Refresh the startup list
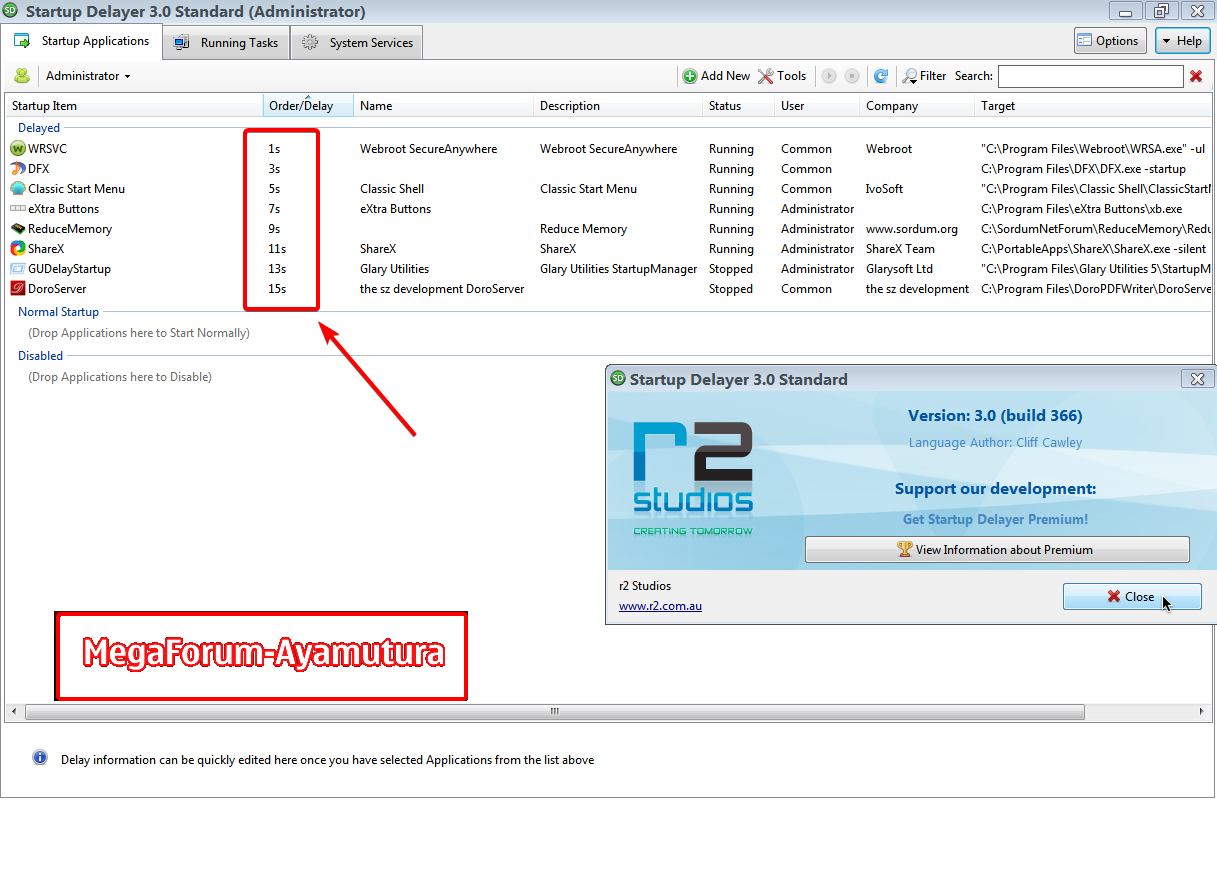This screenshot has width=1217, height=889. (x=881, y=76)
